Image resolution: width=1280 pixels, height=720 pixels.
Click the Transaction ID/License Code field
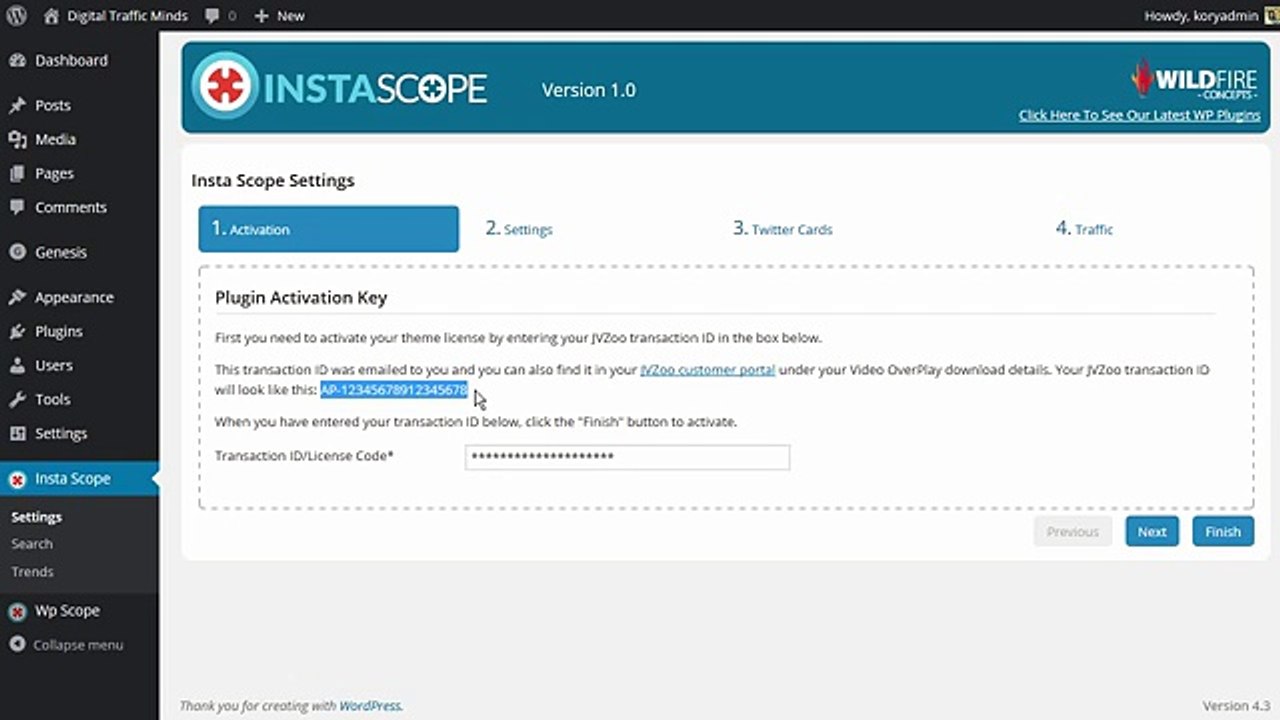[x=627, y=457]
